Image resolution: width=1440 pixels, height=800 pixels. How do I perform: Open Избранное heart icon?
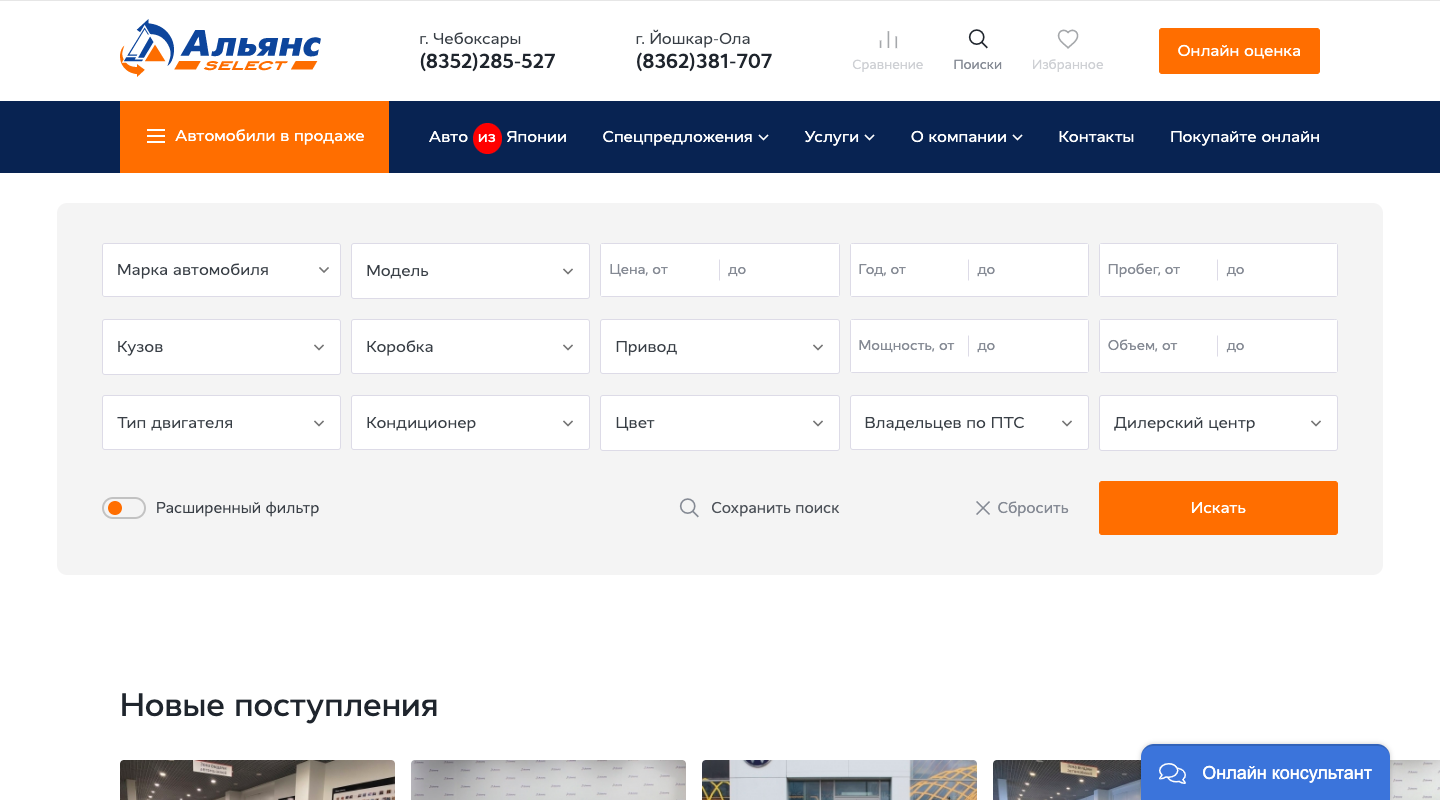point(1068,39)
